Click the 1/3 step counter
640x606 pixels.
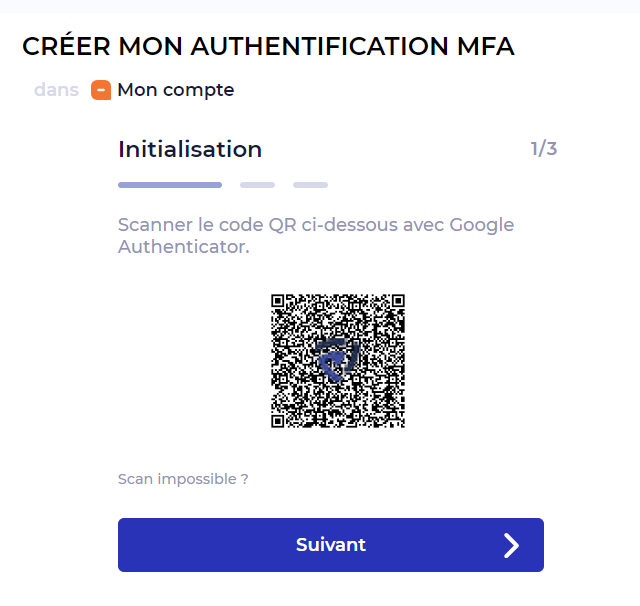click(x=543, y=150)
